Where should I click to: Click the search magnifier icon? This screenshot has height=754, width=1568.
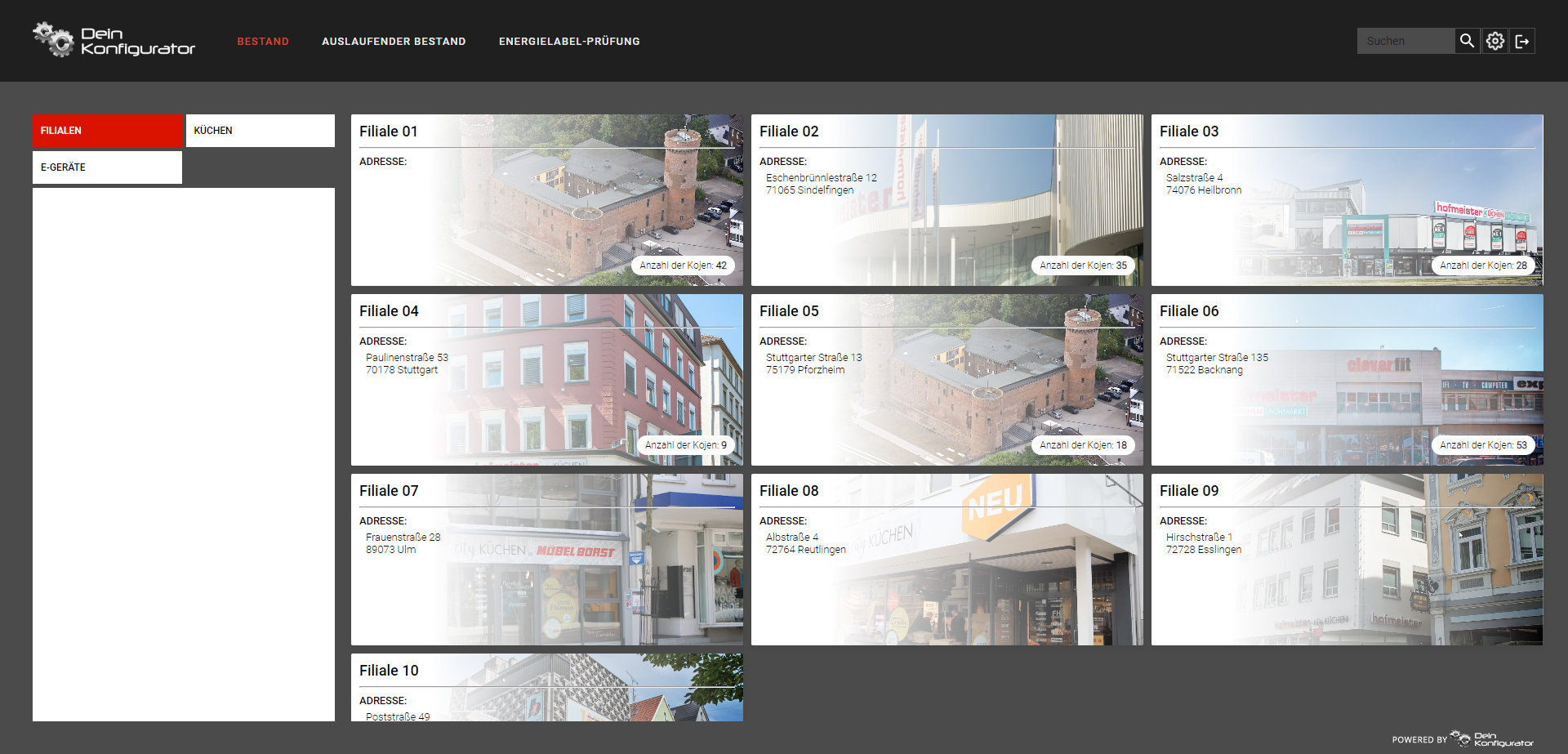click(1467, 41)
